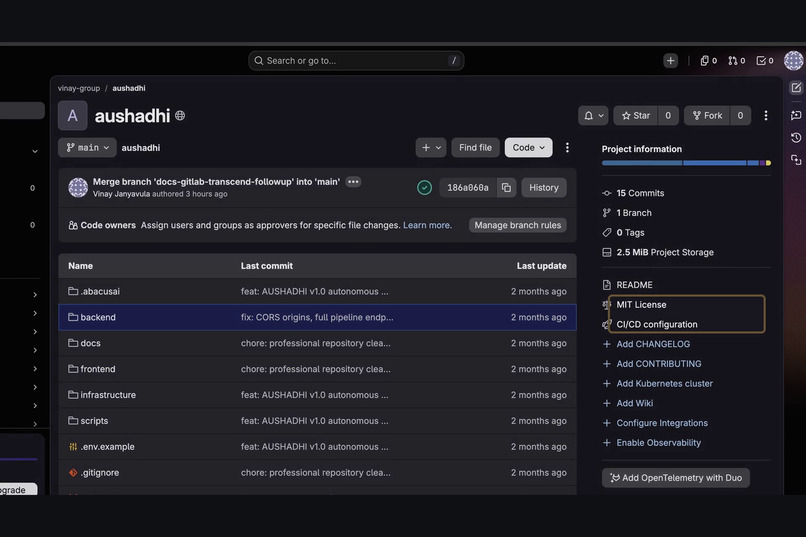This screenshot has height=537, width=806.
Task: Click the aushadhi path next to branch selector
Action: pyautogui.click(x=141, y=147)
